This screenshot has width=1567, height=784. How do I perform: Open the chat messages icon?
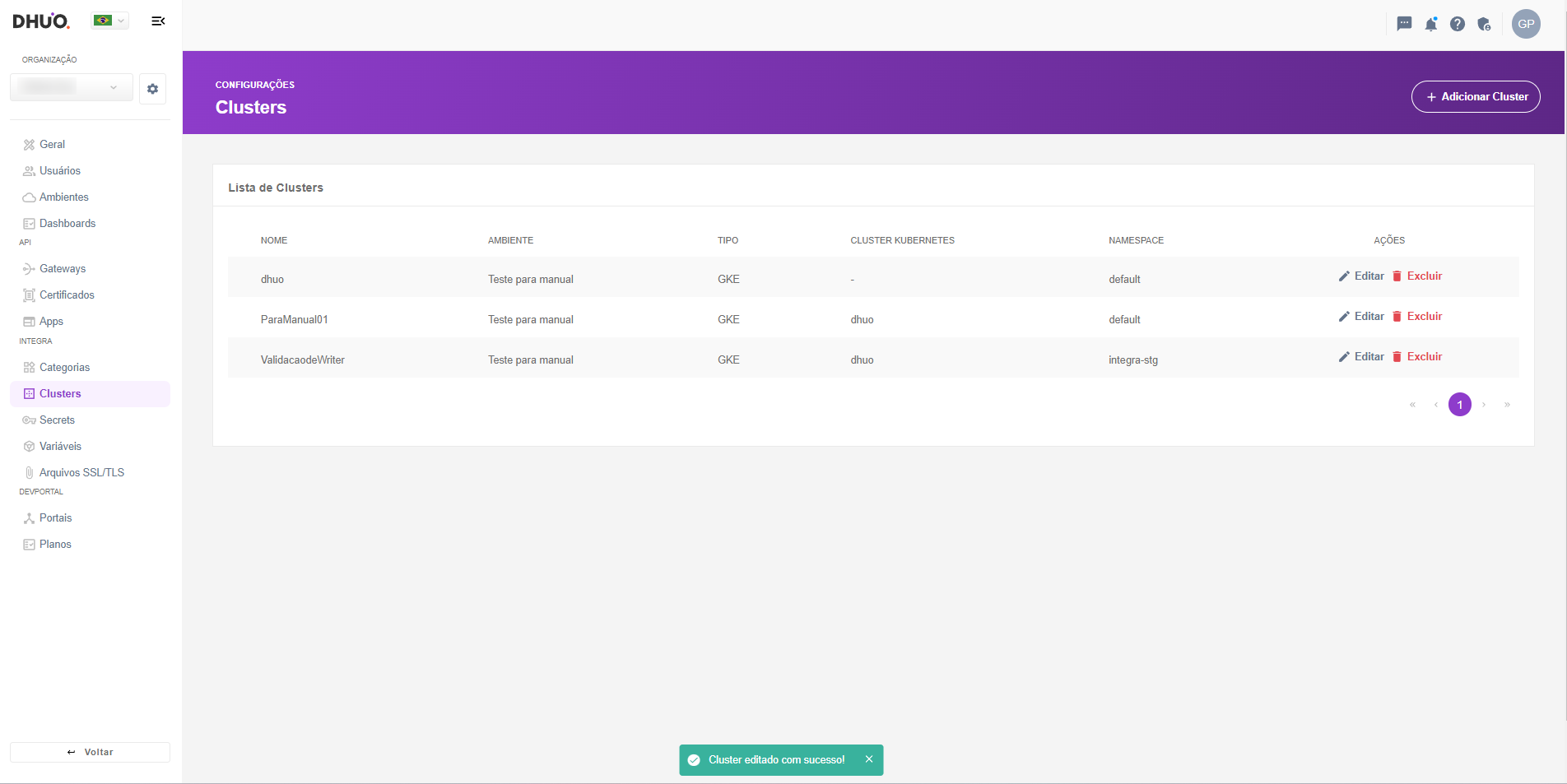point(1405,24)
